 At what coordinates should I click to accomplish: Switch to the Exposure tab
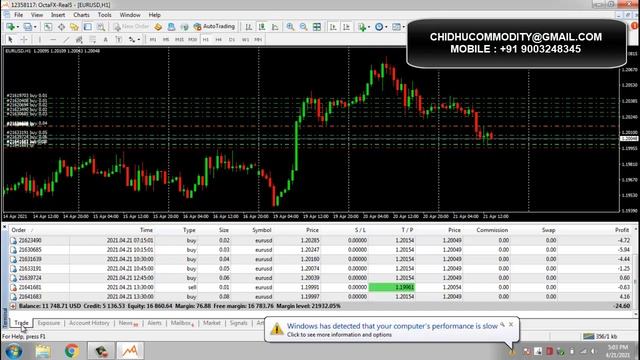coord(49,323)
